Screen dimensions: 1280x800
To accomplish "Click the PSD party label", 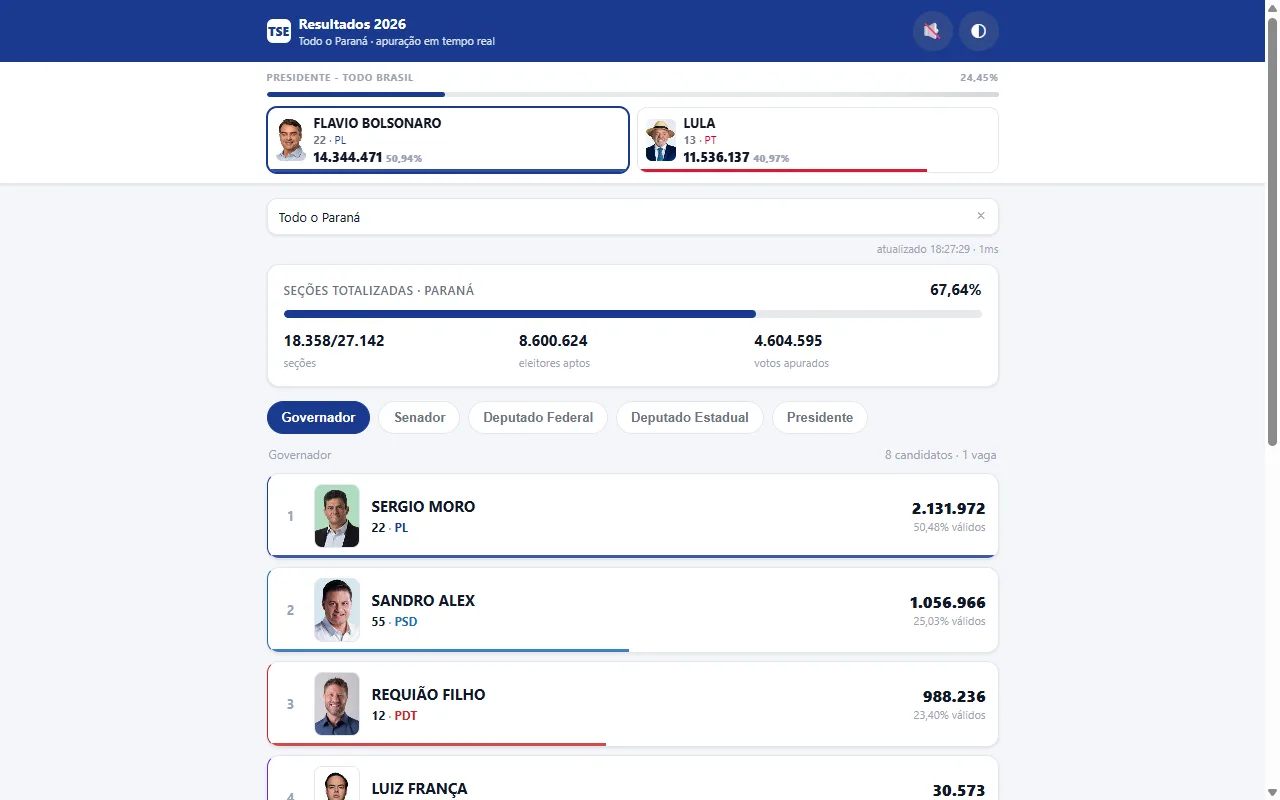I will pyautogui.click(x=406, y=622).
